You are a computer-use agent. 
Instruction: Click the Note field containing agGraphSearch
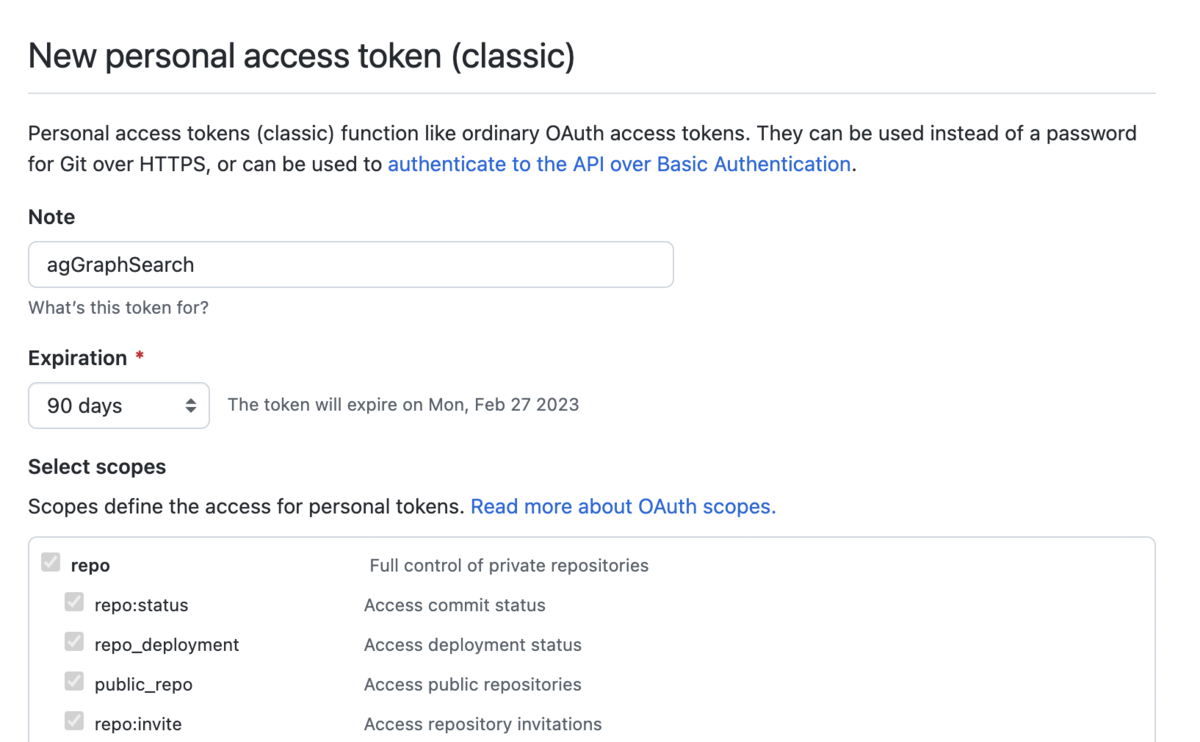[350, 265]
